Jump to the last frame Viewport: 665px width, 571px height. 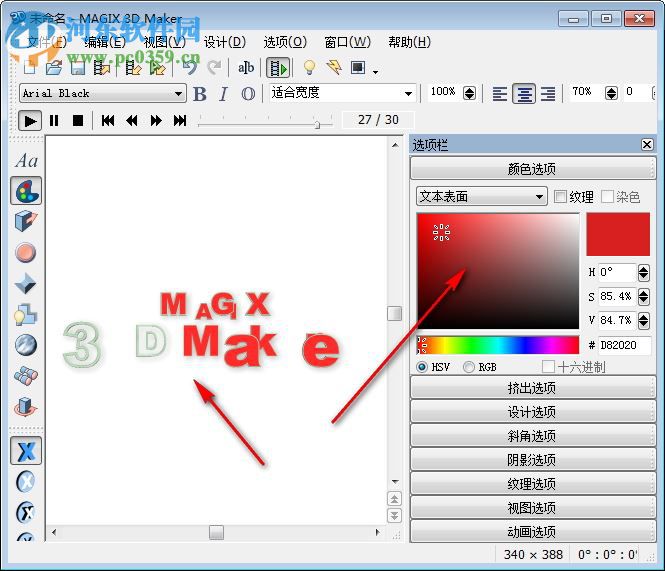click(180, 121)
